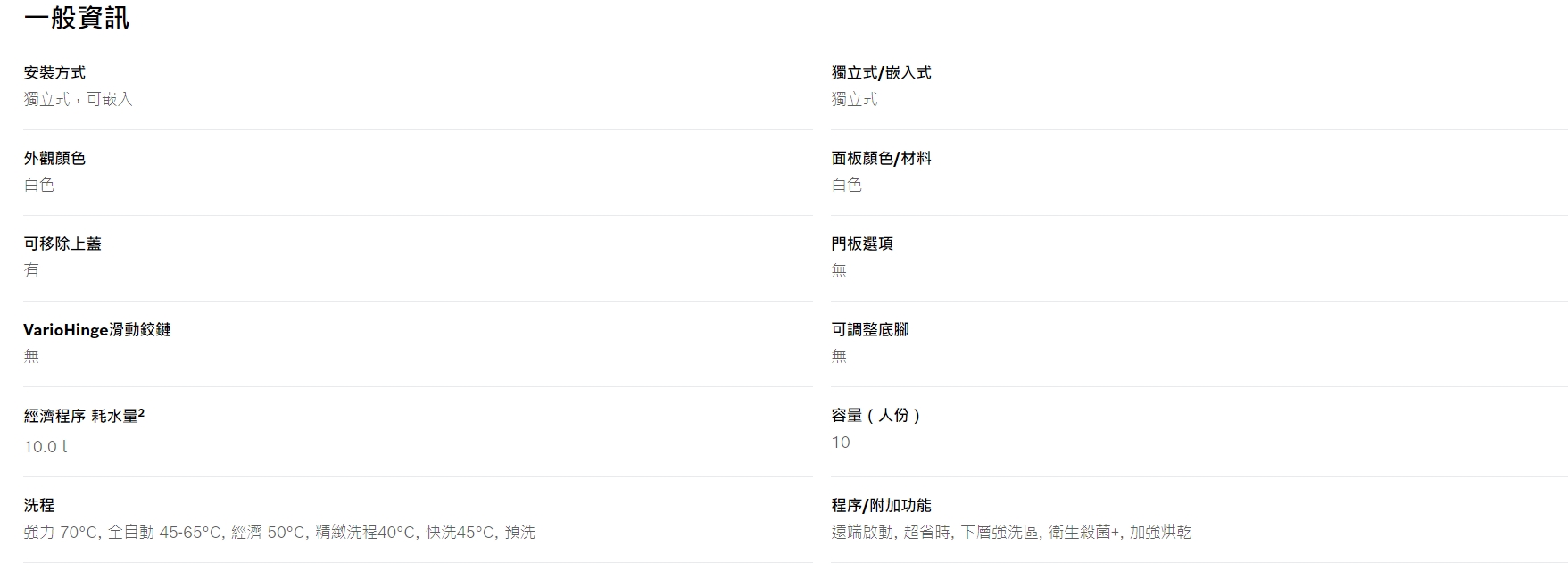This screenshot has height=571, width=1568.
Task: Click the 有 value under 可移除上蓋
Action: (x=31, y=270)
